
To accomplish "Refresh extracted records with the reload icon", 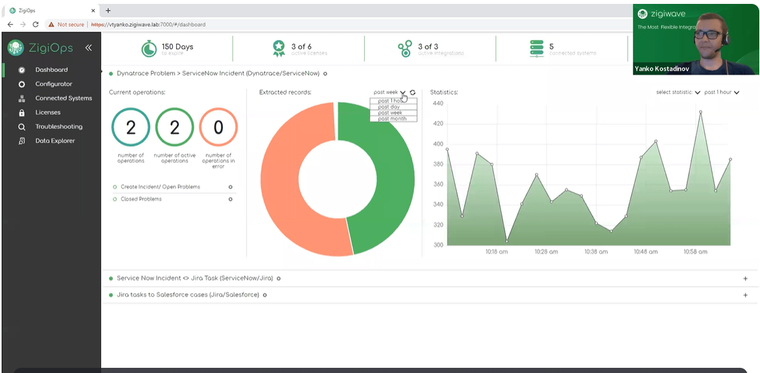I will [412, 93].
